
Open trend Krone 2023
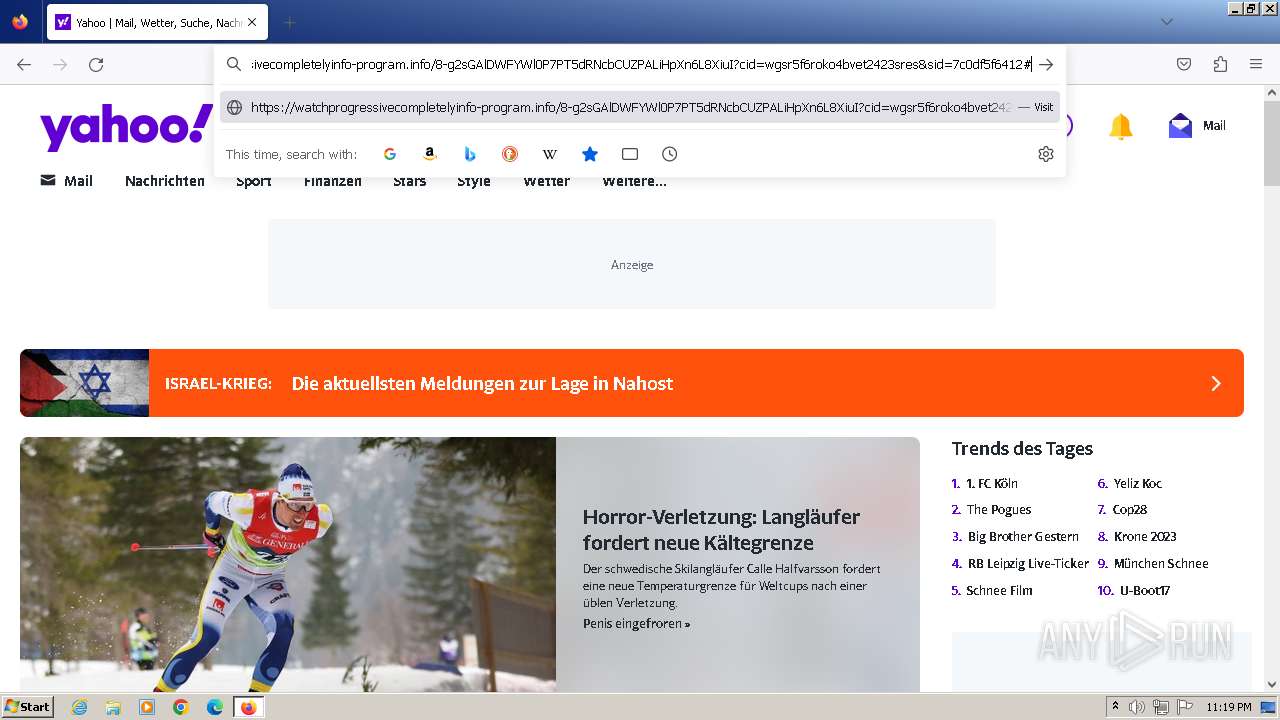coord(1145,537)
